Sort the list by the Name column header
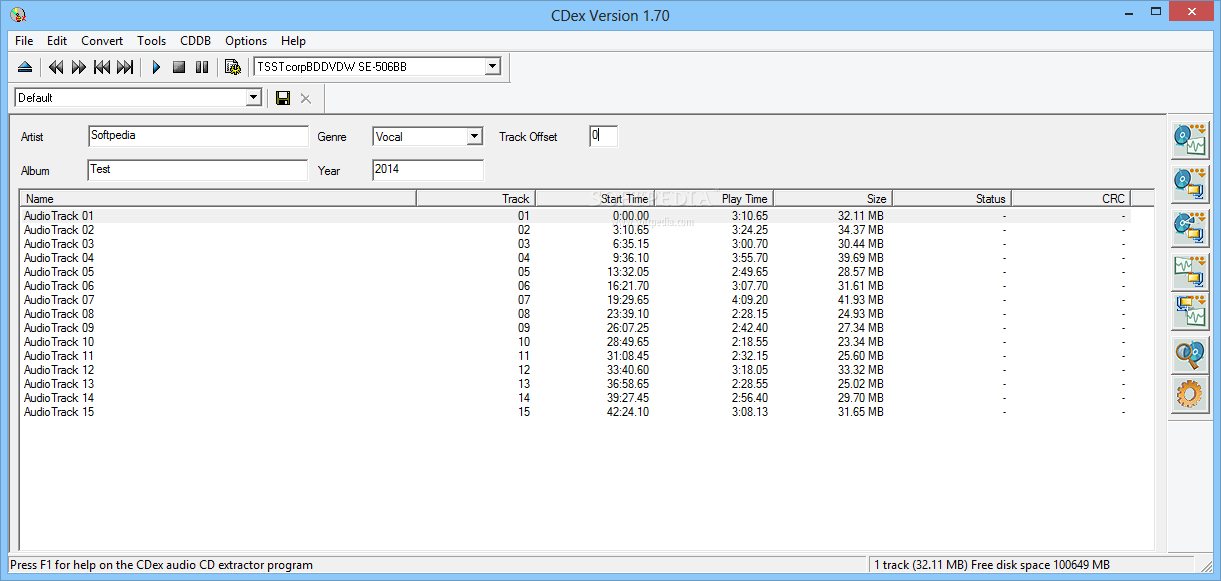The image size is (1221, 581). (x=218, y=199)
